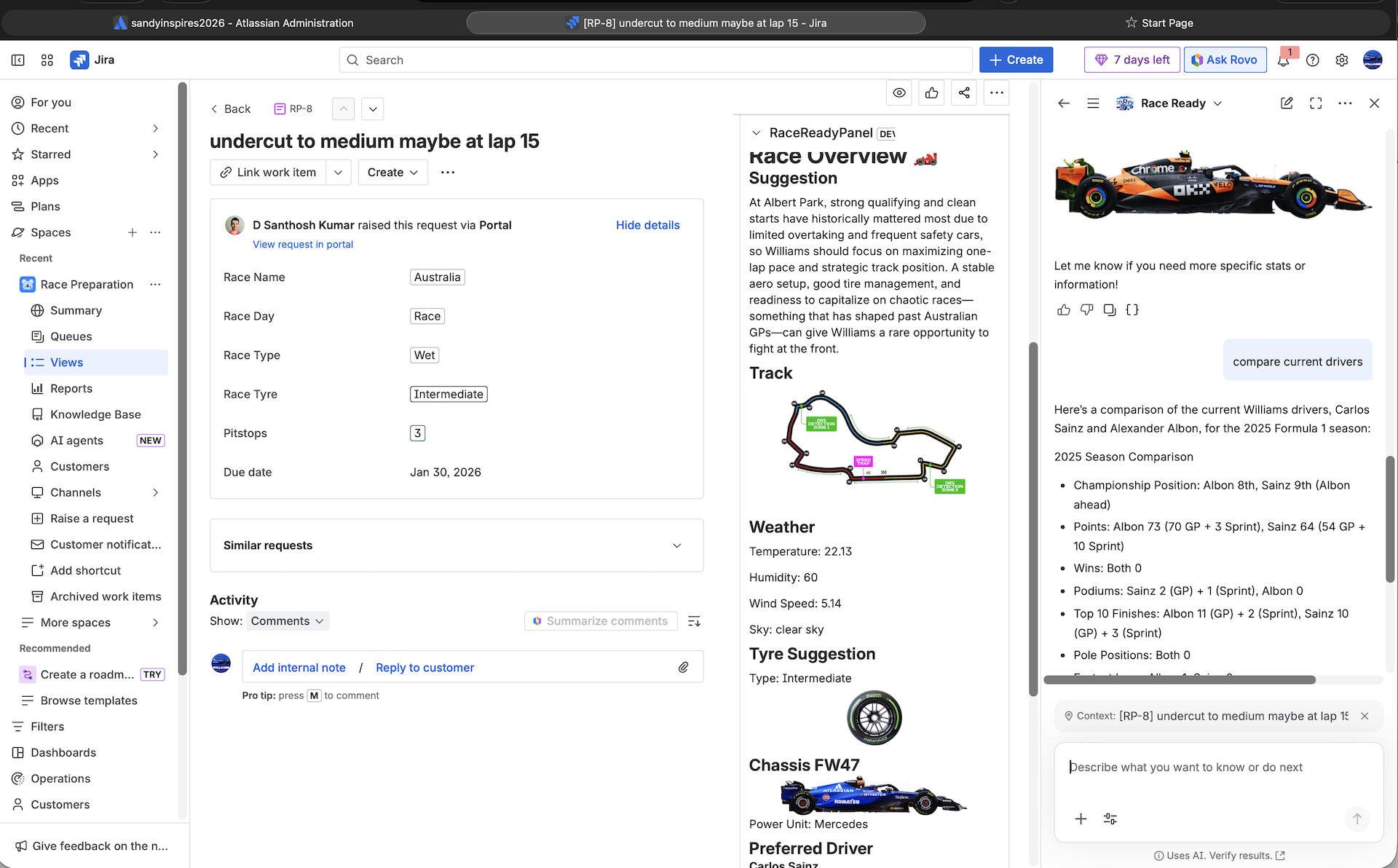The image size is (1398, 868).
Task: Open the Comments show dropdown
Action: coord(288,621)
